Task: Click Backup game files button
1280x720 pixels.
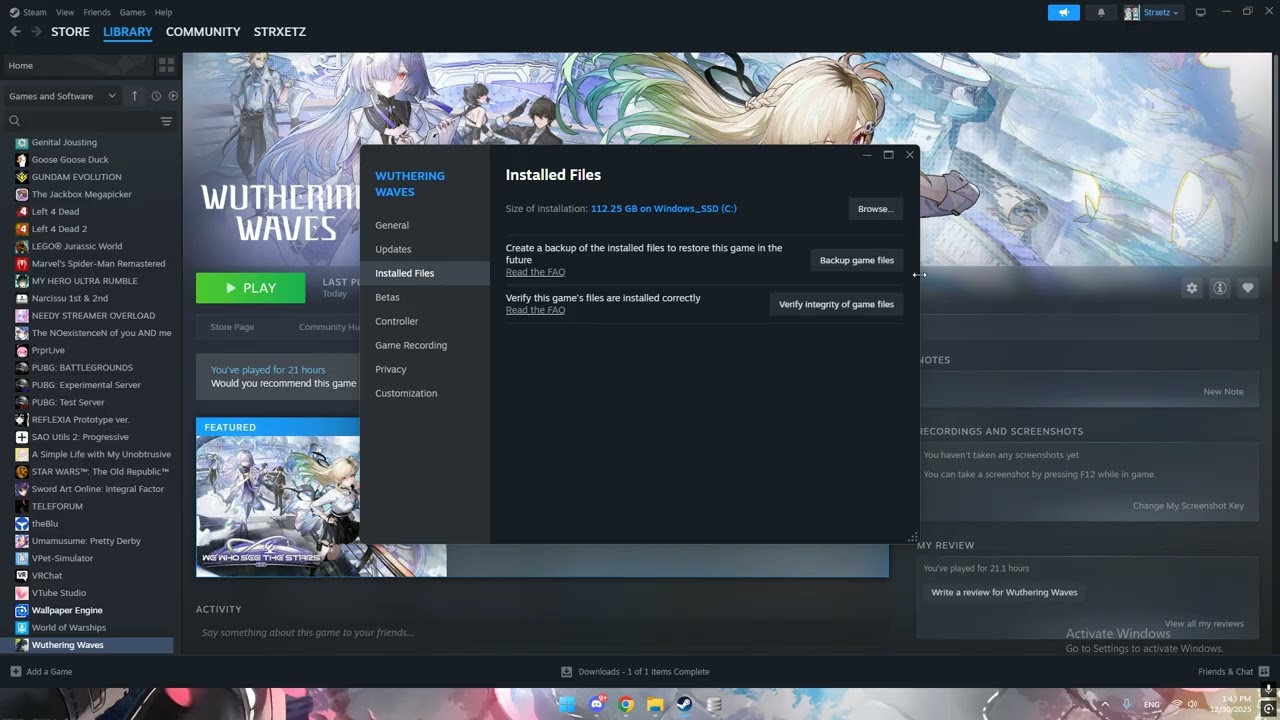Action: coord(857,260)
